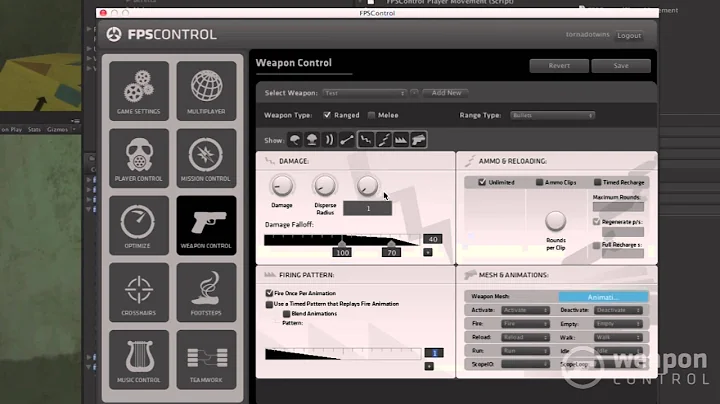This screenshot has height=404, width=720.
Task: Toggle the Firing Pattern Show icon
Action: tap(400, 140)
